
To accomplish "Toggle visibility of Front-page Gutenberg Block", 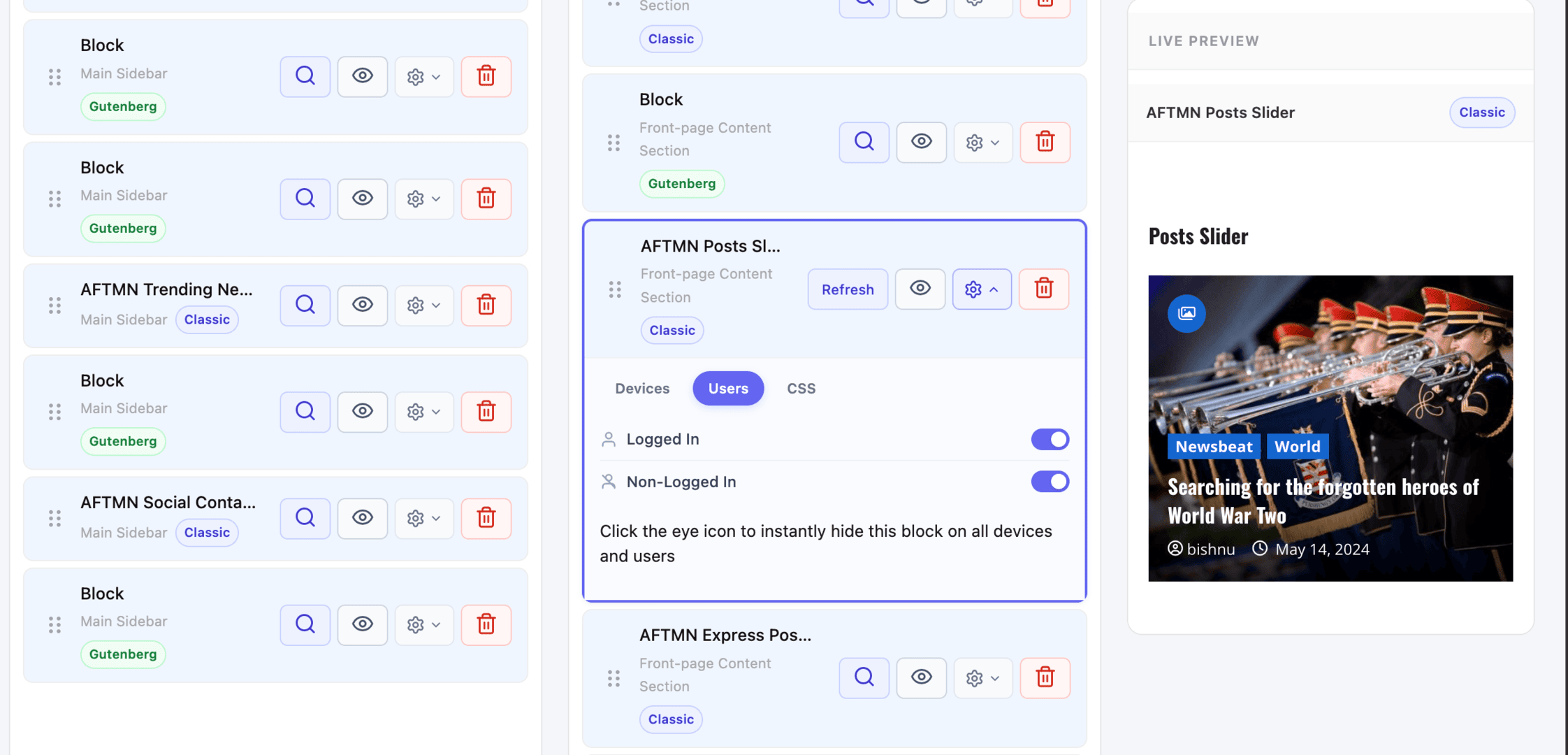I will (922, 143).
